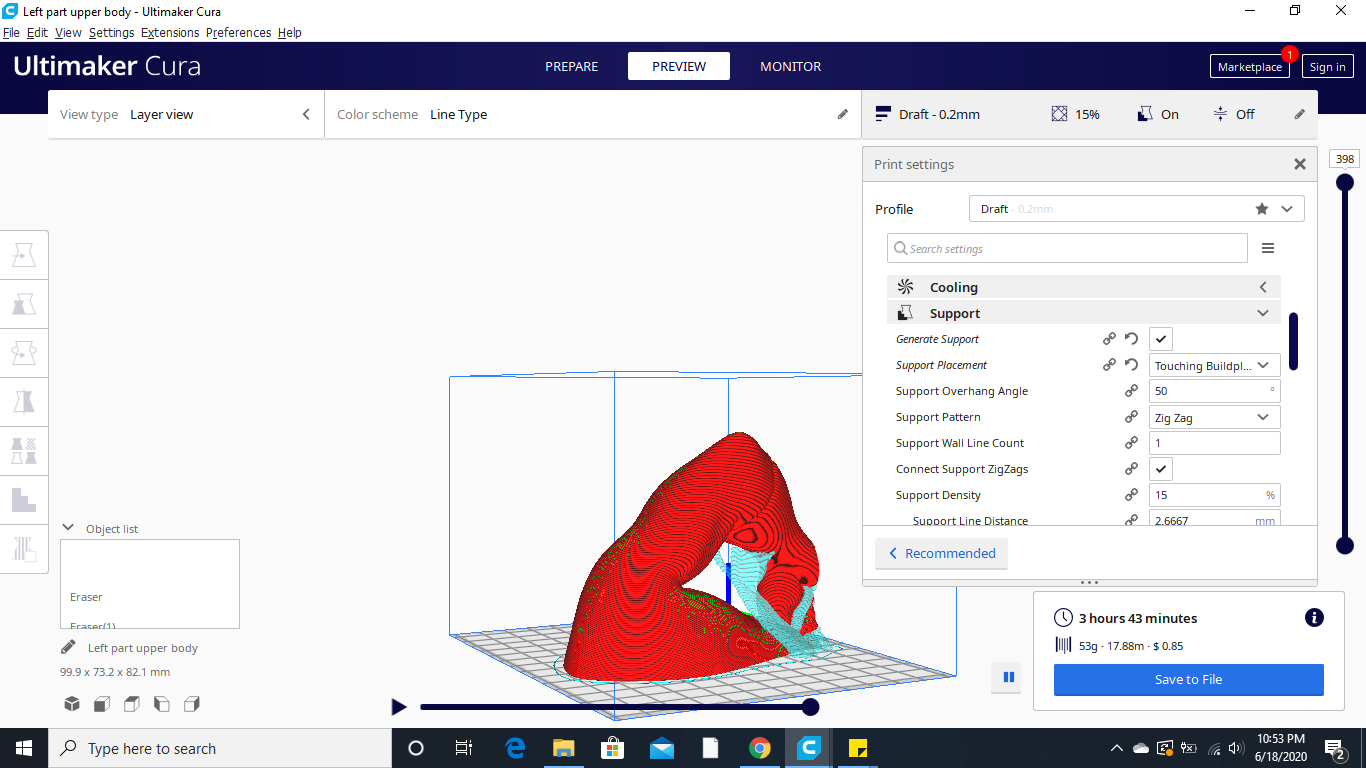
Task: Reset the Support Placement setting
Action: 1132,365
